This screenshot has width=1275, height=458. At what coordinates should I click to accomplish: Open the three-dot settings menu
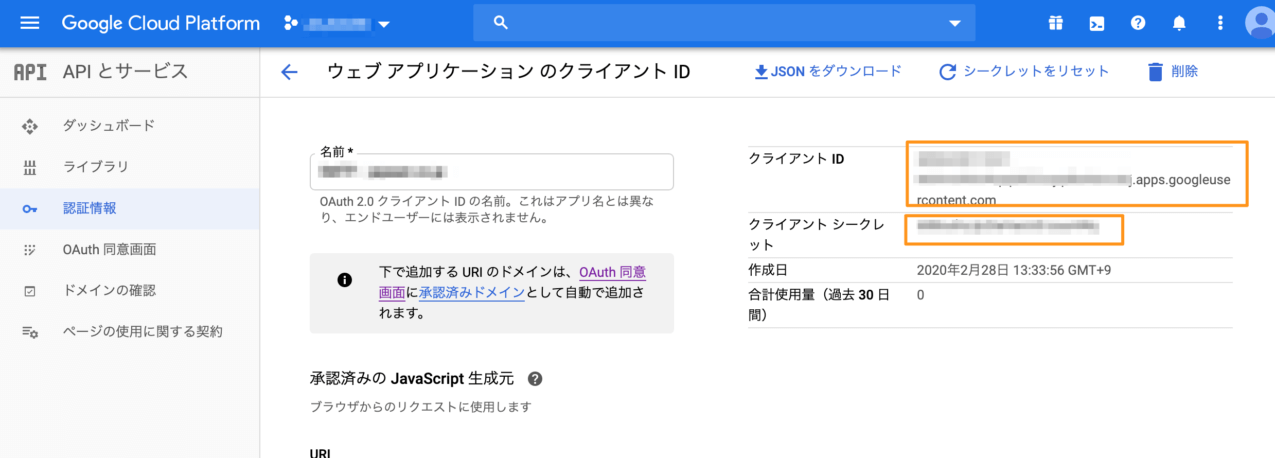click(1219, 23)
